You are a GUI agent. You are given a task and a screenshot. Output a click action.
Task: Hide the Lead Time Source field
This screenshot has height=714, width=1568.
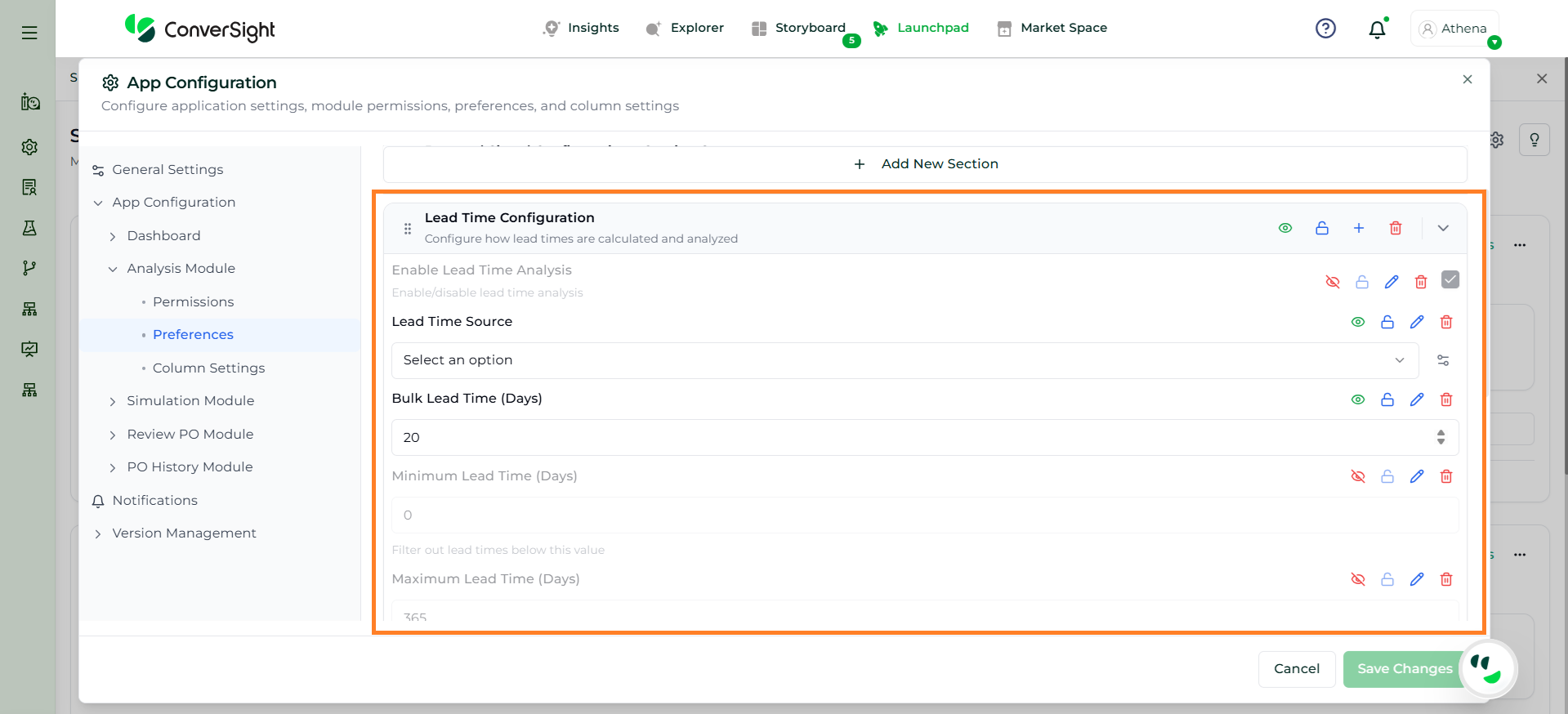coord(1358,322)
